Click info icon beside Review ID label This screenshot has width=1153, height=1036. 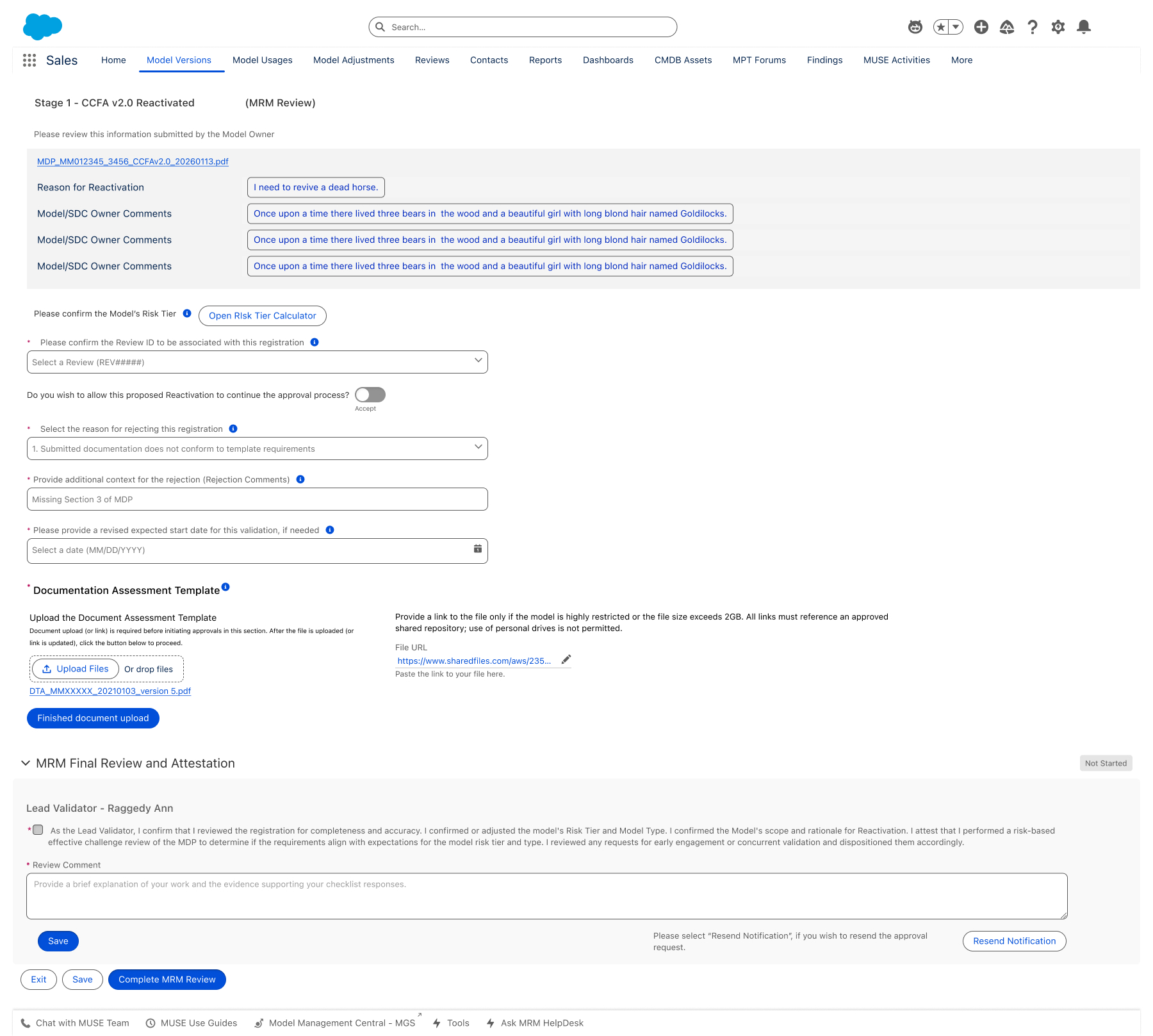[x=315, y=342]
